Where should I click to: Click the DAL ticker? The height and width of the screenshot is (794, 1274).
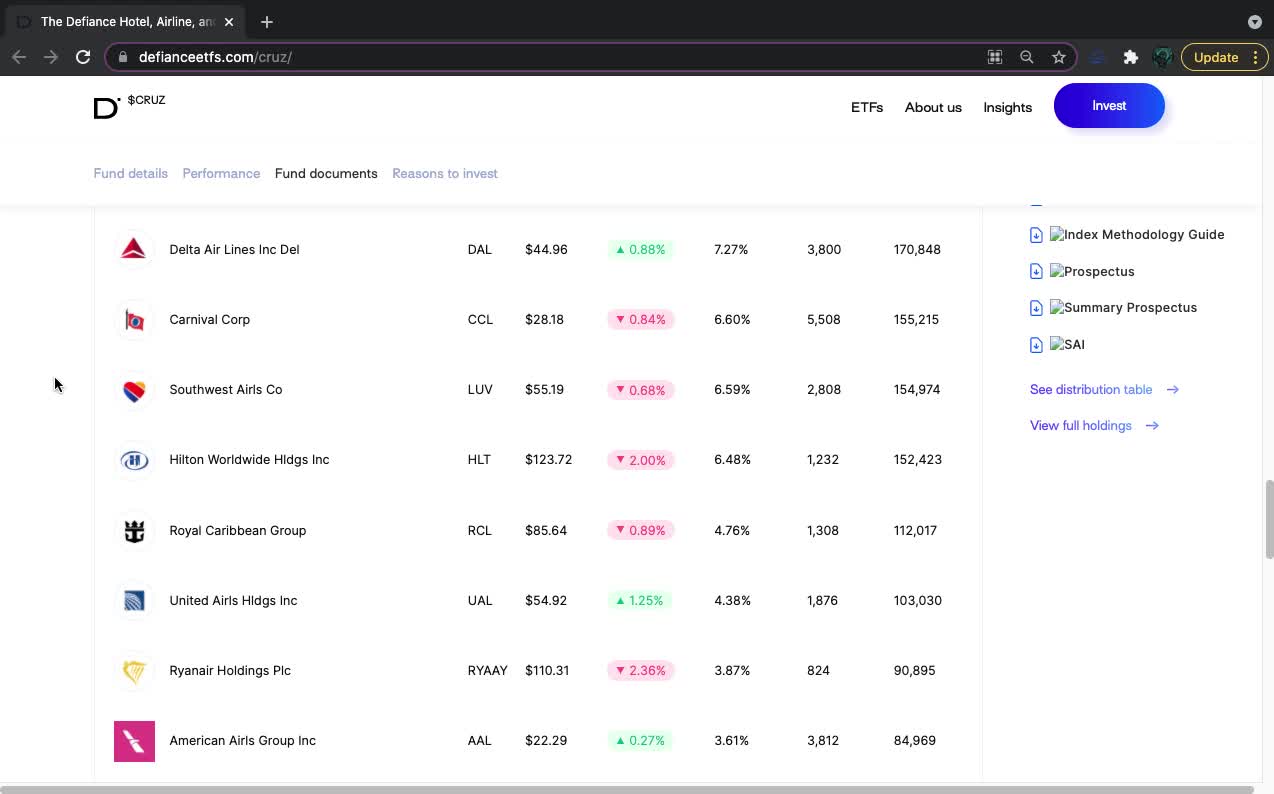[x=479, y=250]
